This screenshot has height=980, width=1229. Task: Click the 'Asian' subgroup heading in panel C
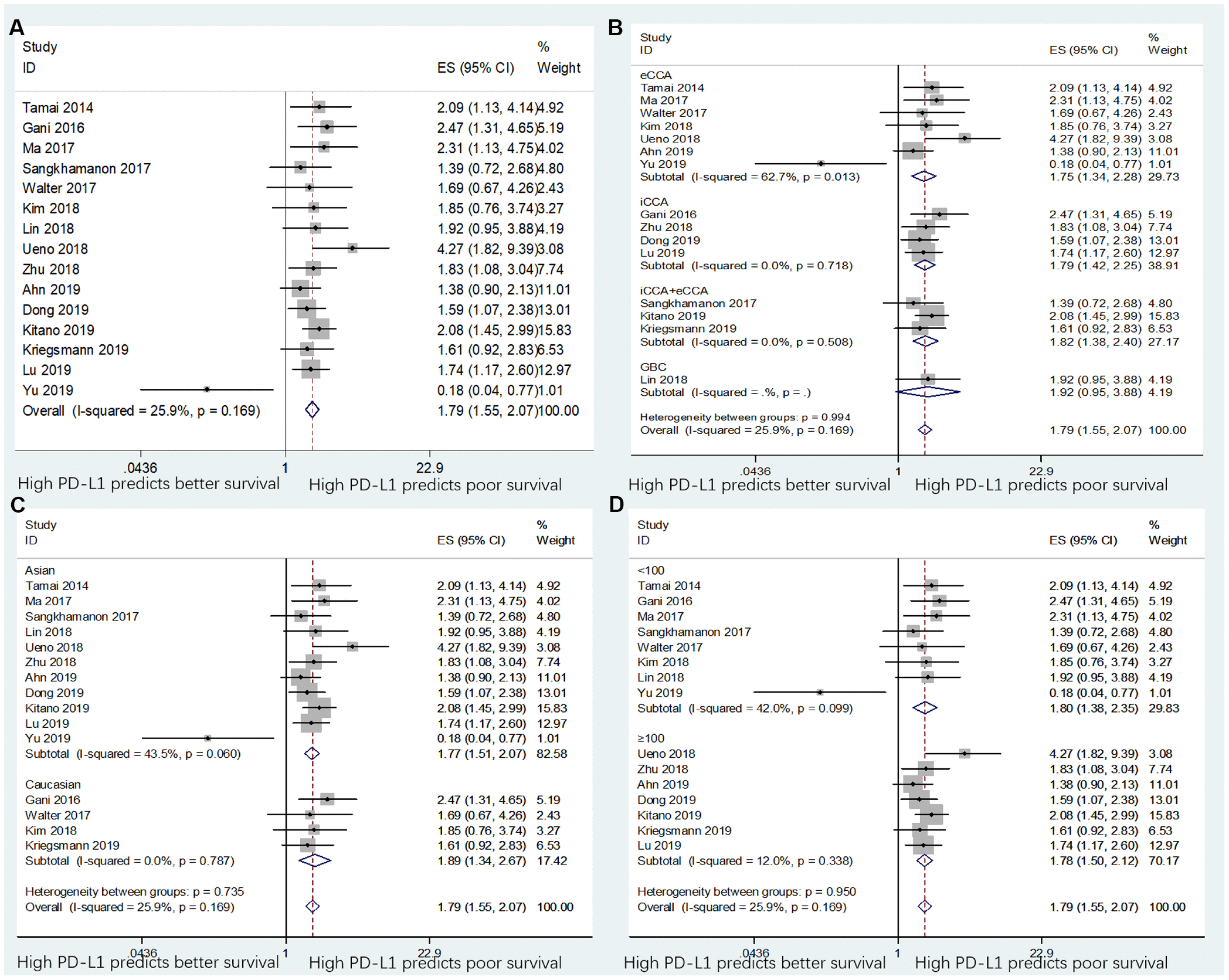[x=39, y=570]
